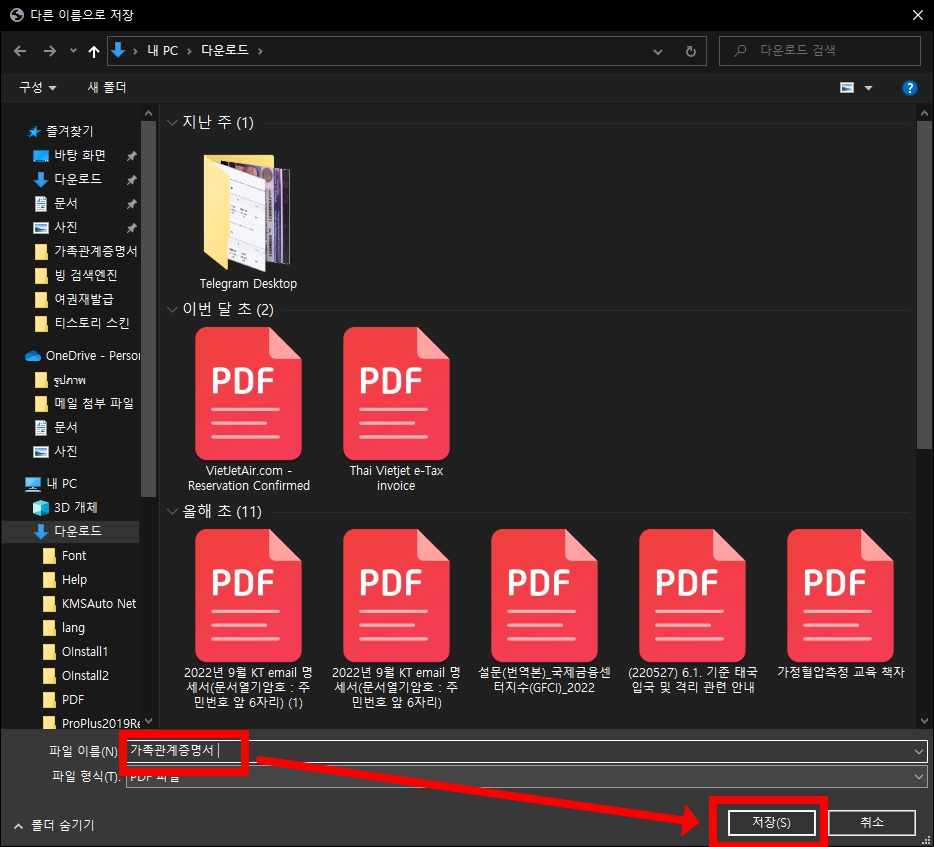Click the 취소 button

click(871, 823)
